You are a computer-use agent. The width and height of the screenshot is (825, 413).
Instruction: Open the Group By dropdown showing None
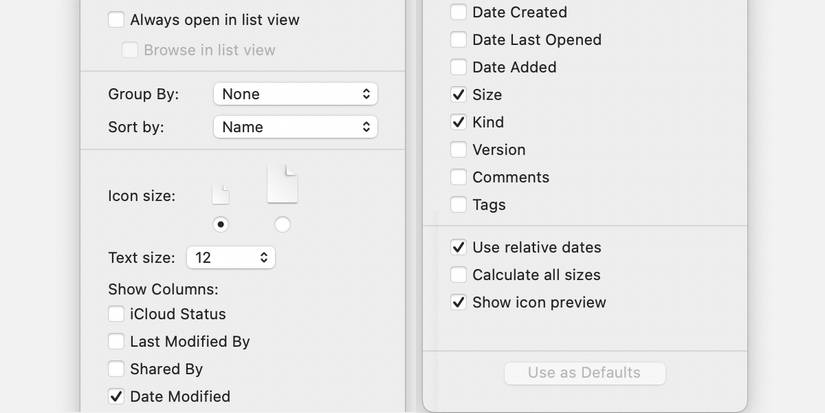point(295,94)
